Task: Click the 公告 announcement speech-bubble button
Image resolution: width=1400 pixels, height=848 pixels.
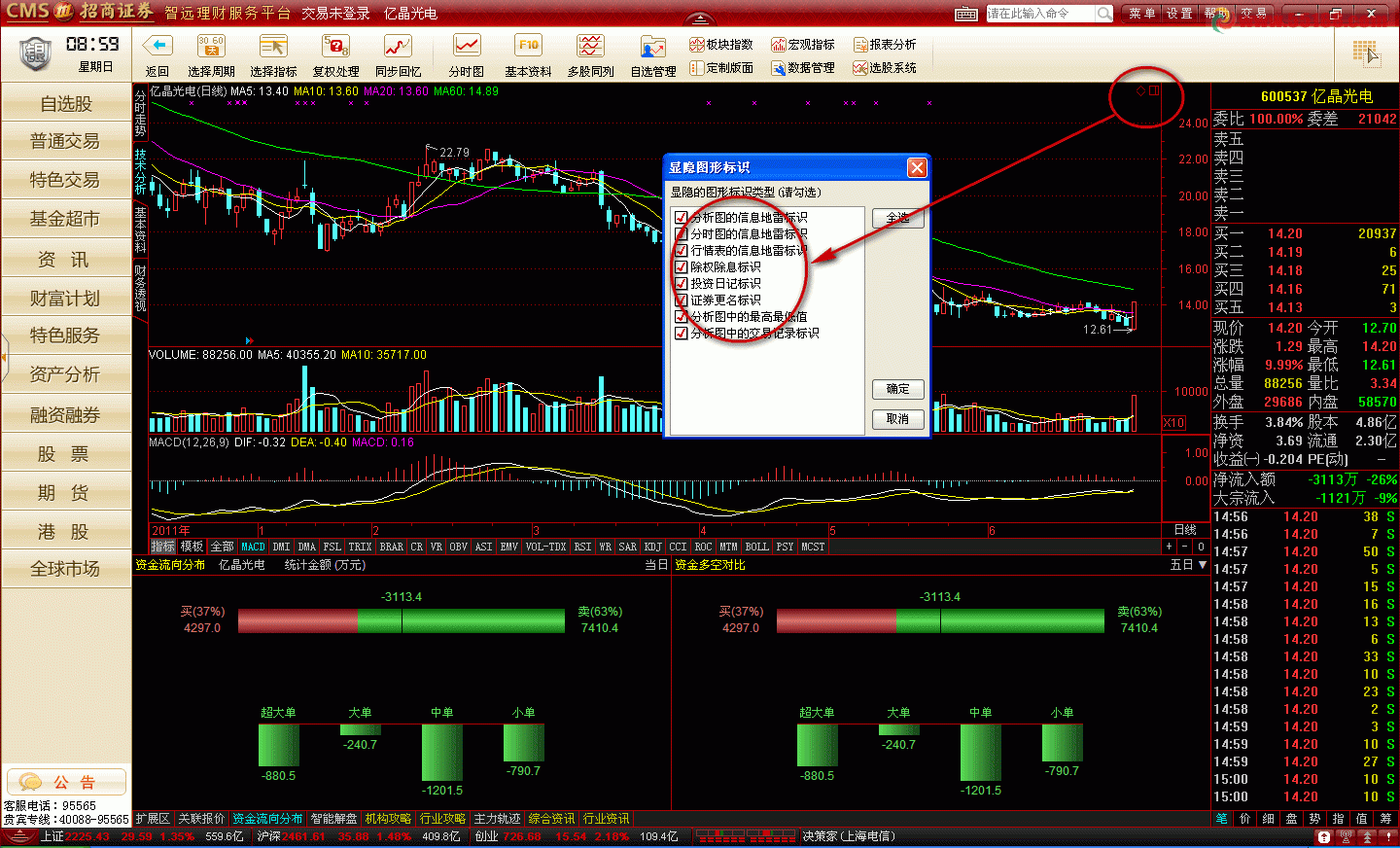Action: coord(66,782)
